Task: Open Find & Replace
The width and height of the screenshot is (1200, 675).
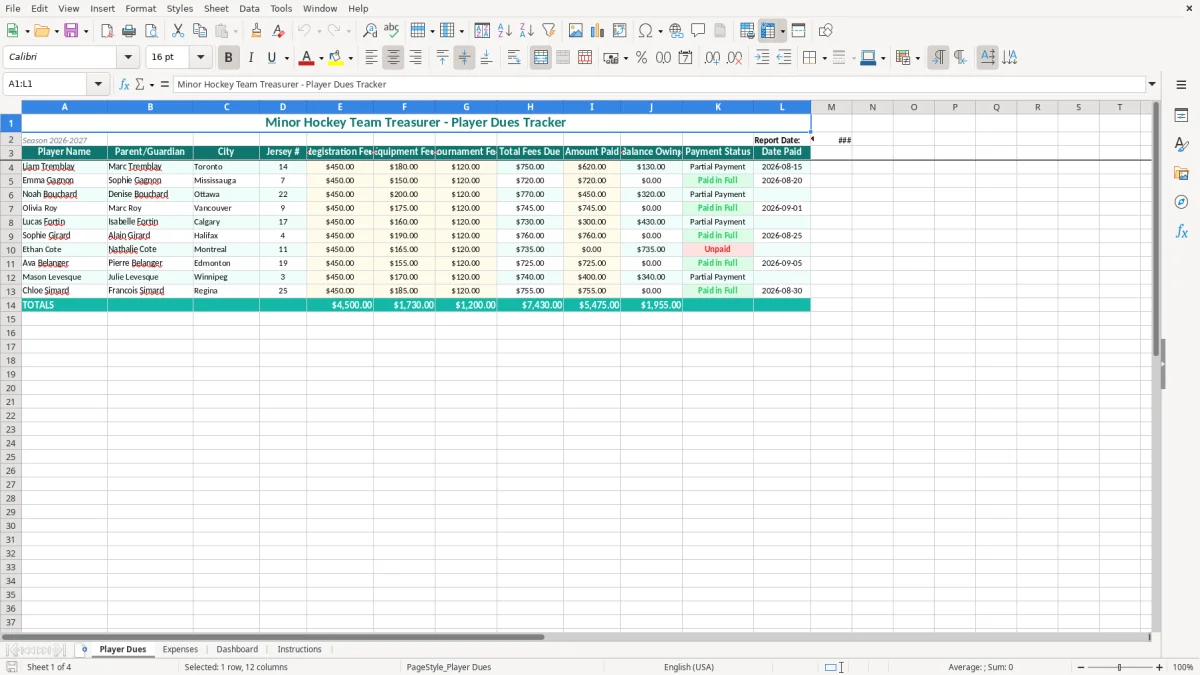Action: 370,31
